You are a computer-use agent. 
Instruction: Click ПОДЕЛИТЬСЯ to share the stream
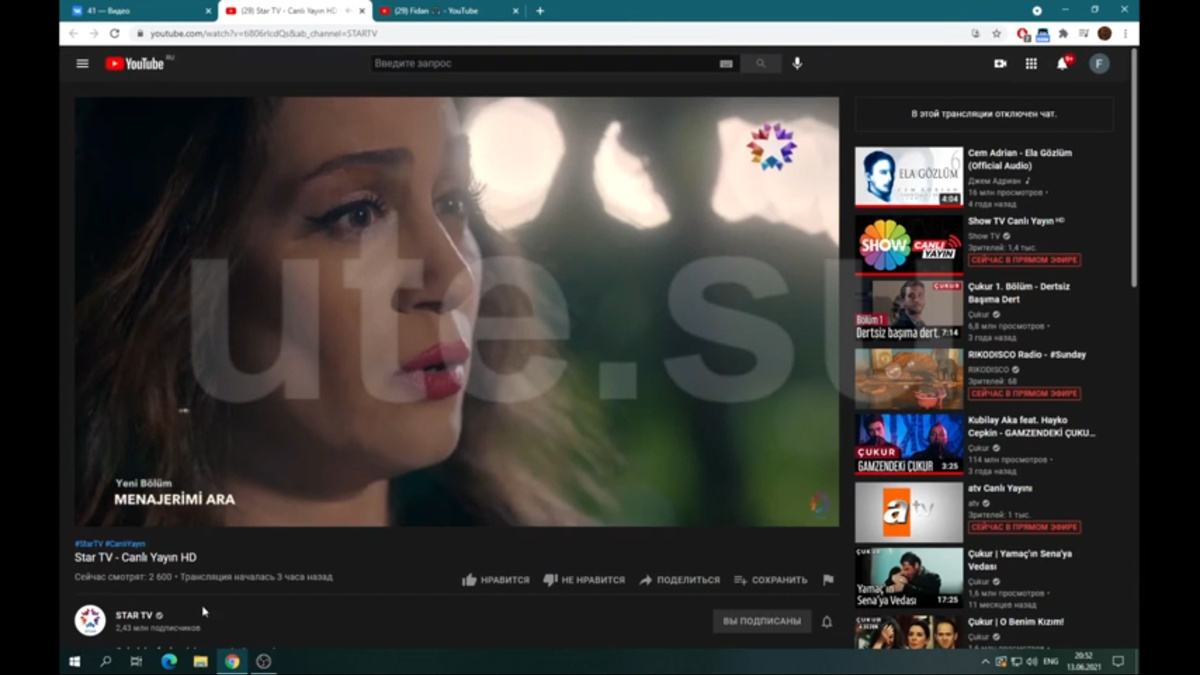tap(679, 580)
